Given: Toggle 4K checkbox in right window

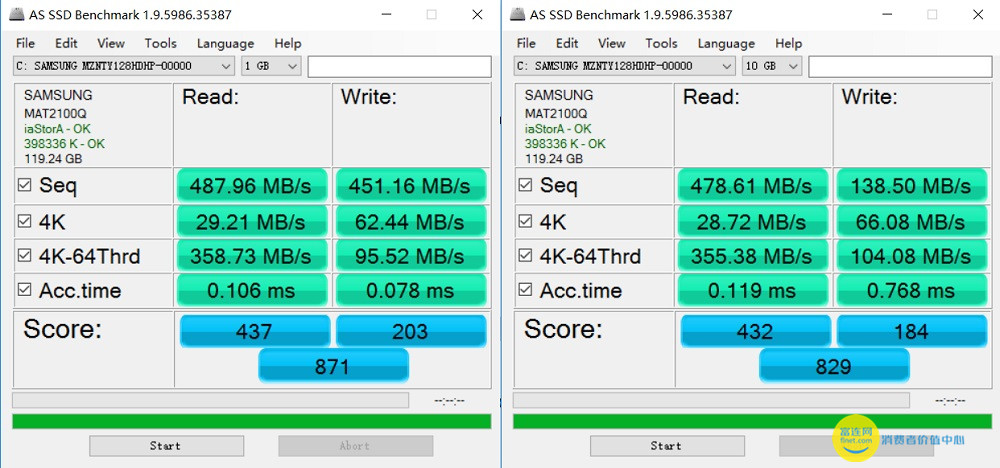Looking at the screenshot, I should coord(525,221).
